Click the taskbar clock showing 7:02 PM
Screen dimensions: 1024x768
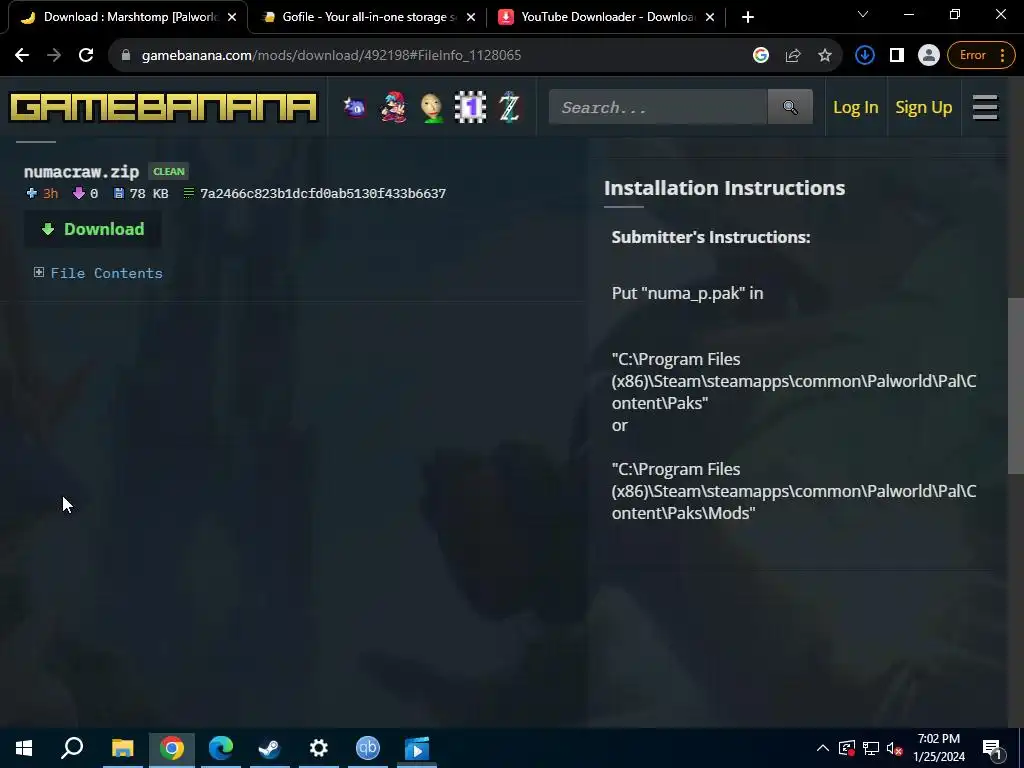point(939,748)
